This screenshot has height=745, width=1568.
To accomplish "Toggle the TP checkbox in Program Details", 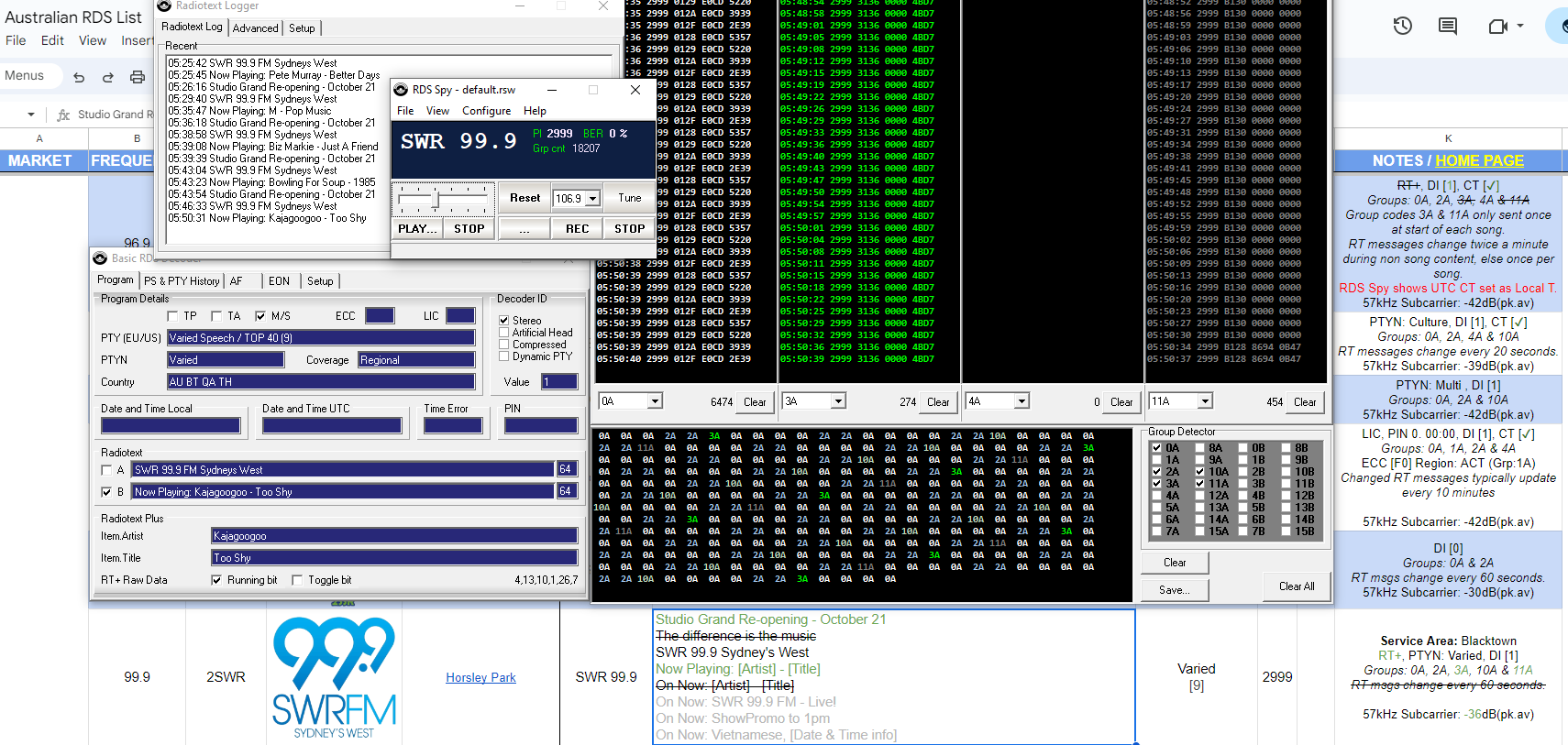I will 172,316.
